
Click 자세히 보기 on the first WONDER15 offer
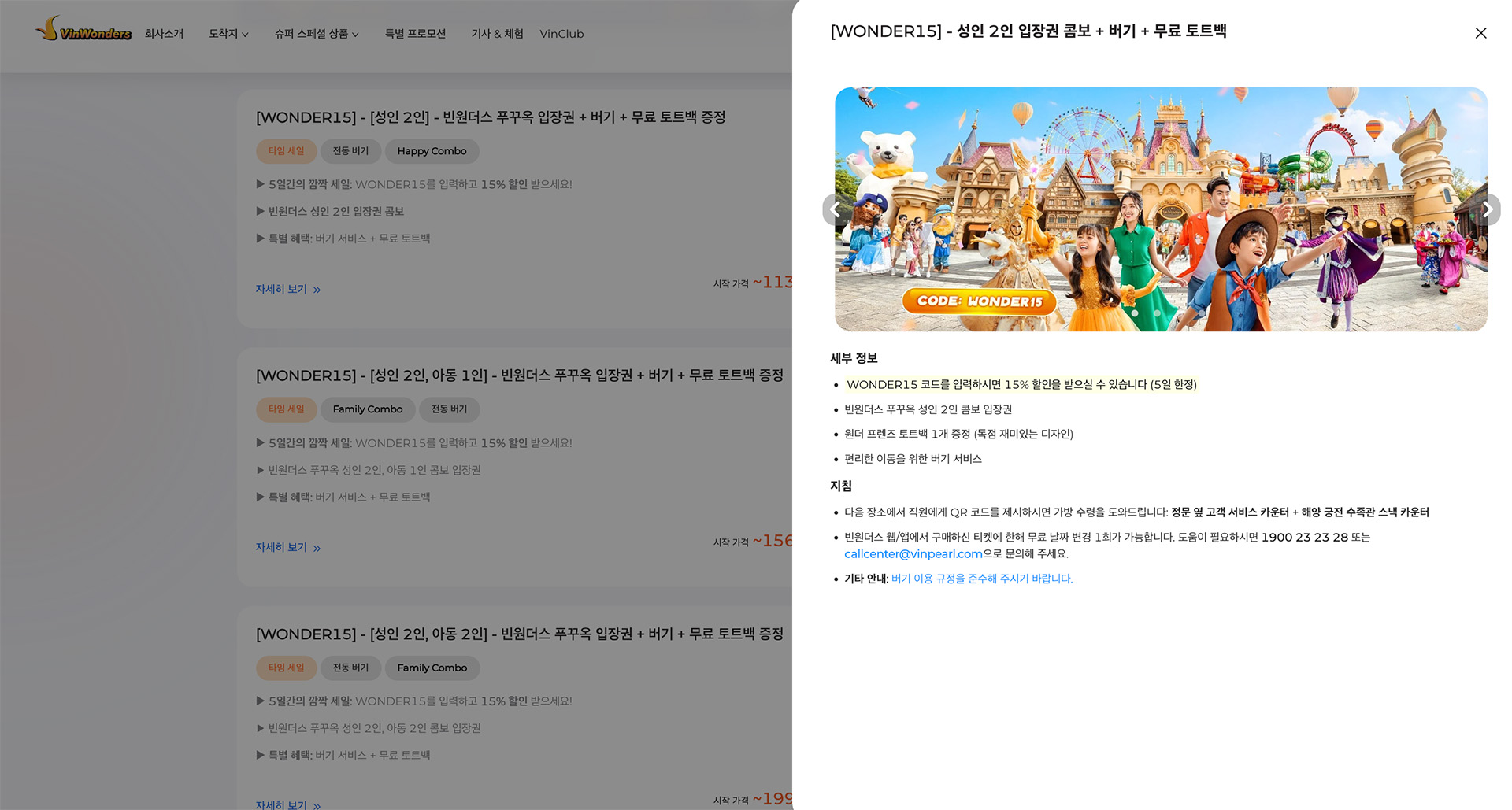[x=280, y=290]
